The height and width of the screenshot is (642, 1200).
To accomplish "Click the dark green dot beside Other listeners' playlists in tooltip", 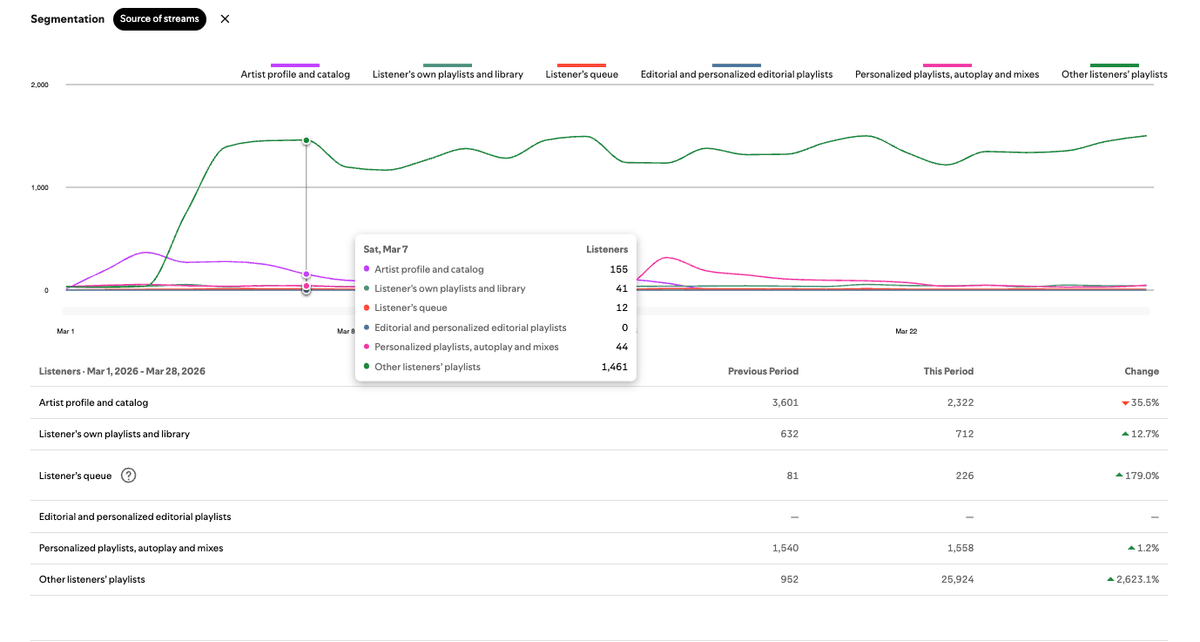I will coord(366,367).
